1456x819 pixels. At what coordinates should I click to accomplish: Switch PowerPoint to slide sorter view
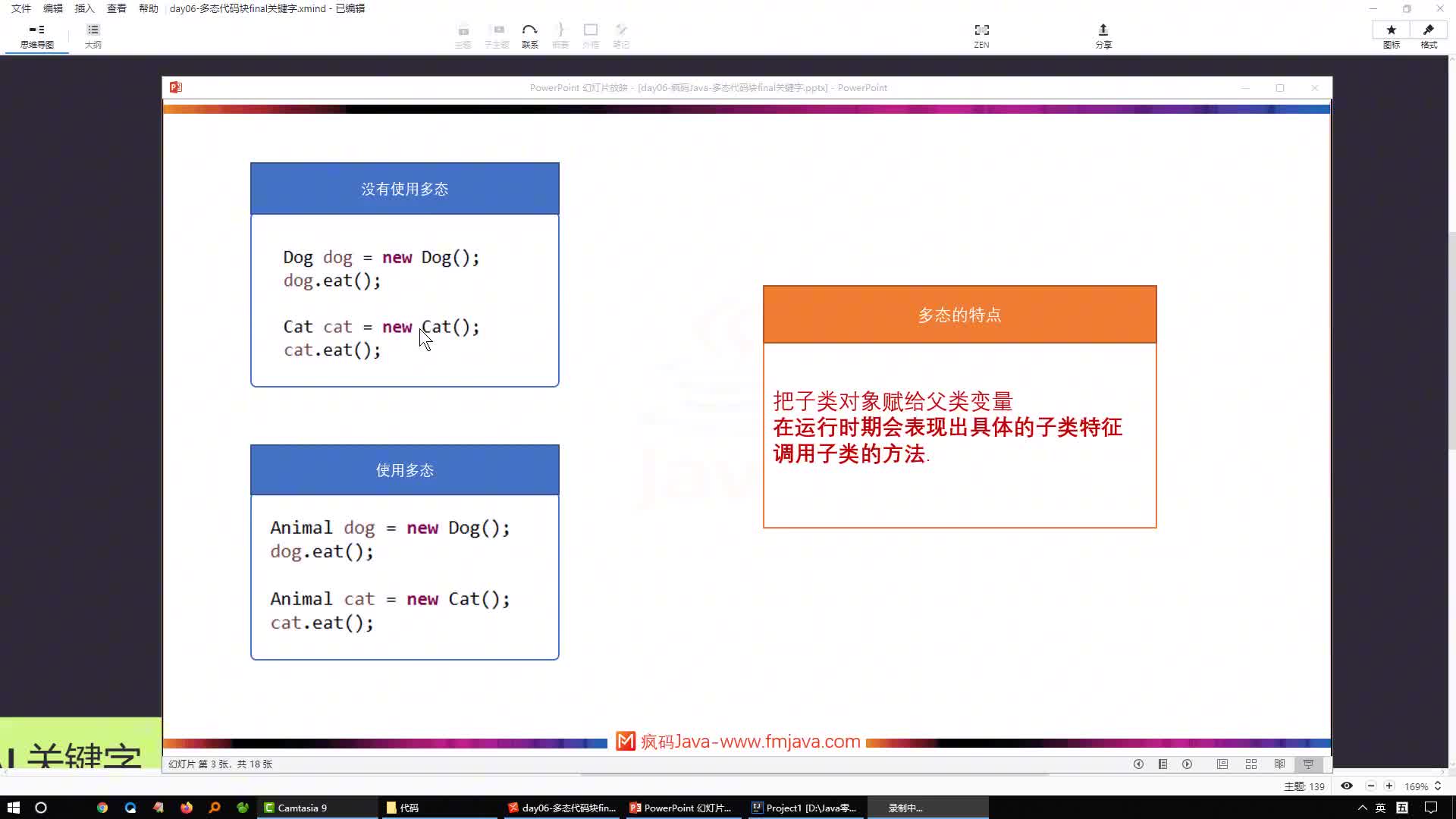1251,764
